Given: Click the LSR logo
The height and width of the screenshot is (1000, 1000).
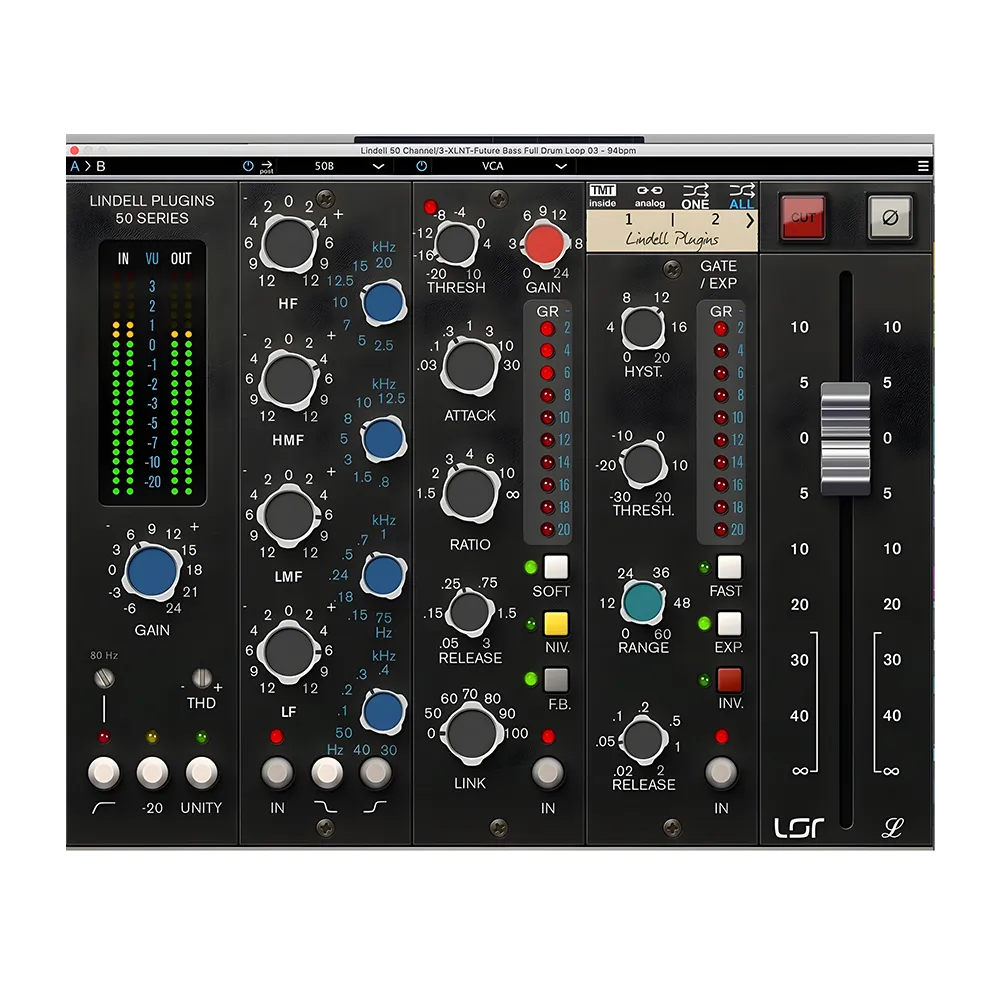Looking at the screenshot, I should coord(799,827).
